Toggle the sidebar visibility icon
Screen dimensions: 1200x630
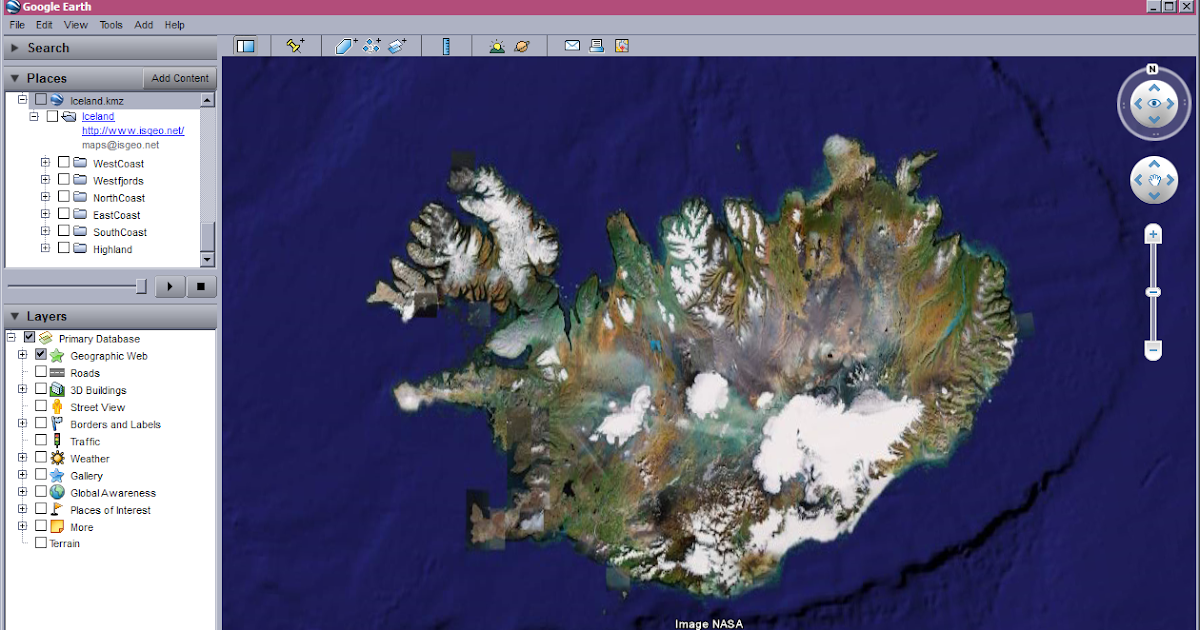point(246,45)
